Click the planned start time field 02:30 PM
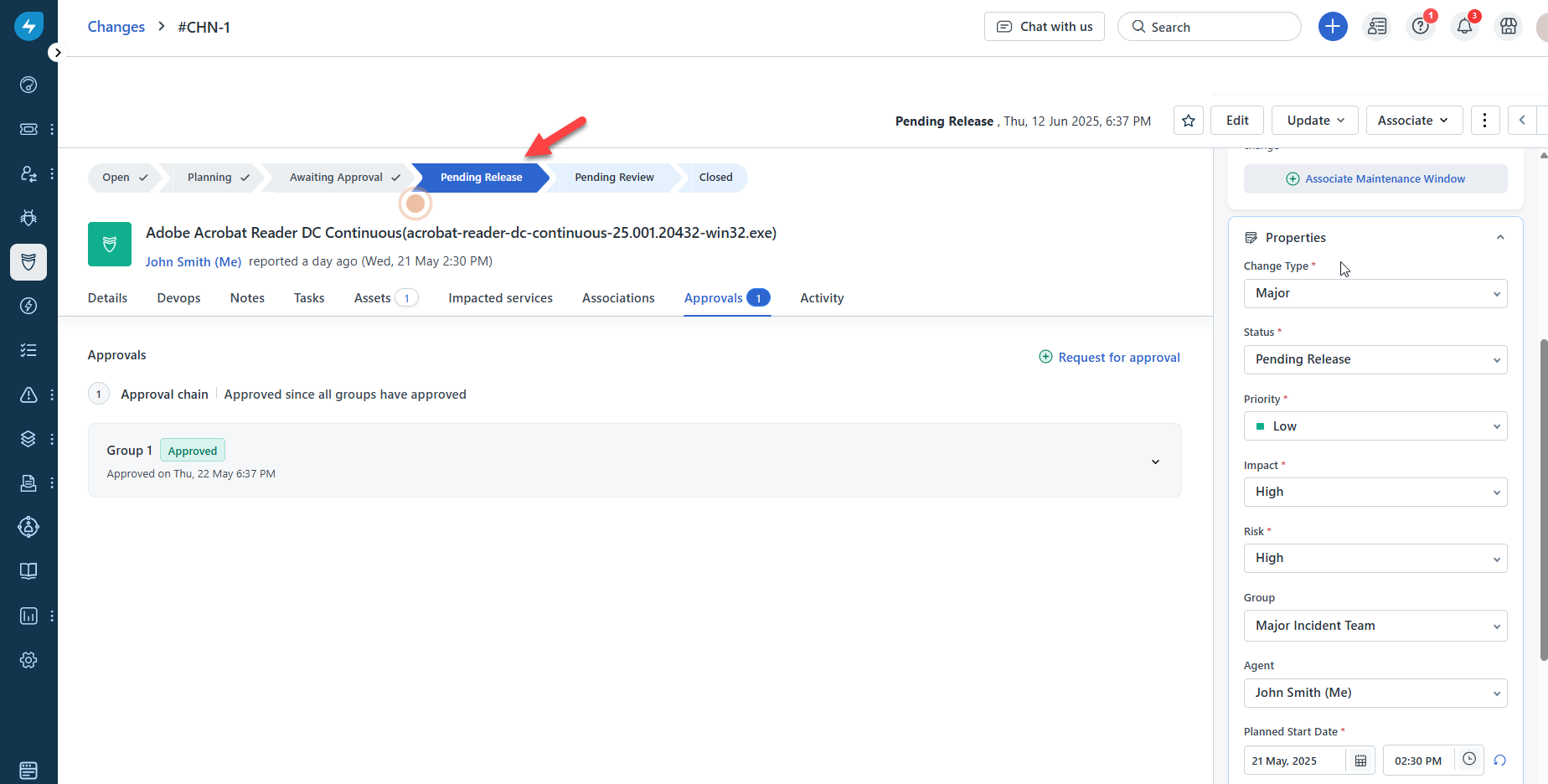 pos(1418,761)
